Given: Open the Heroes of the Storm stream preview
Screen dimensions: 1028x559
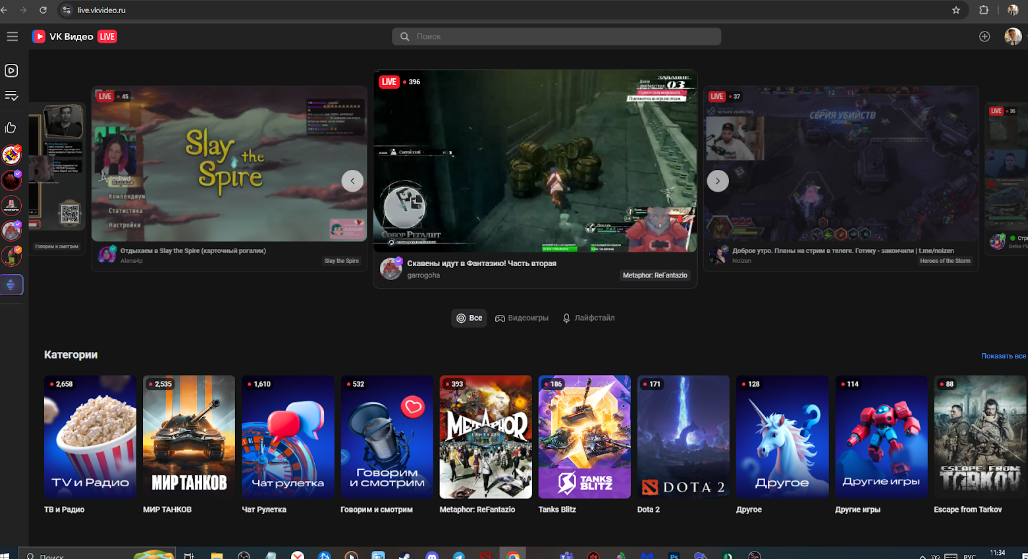Looking at the screenshot, I should tap(841, 164).
